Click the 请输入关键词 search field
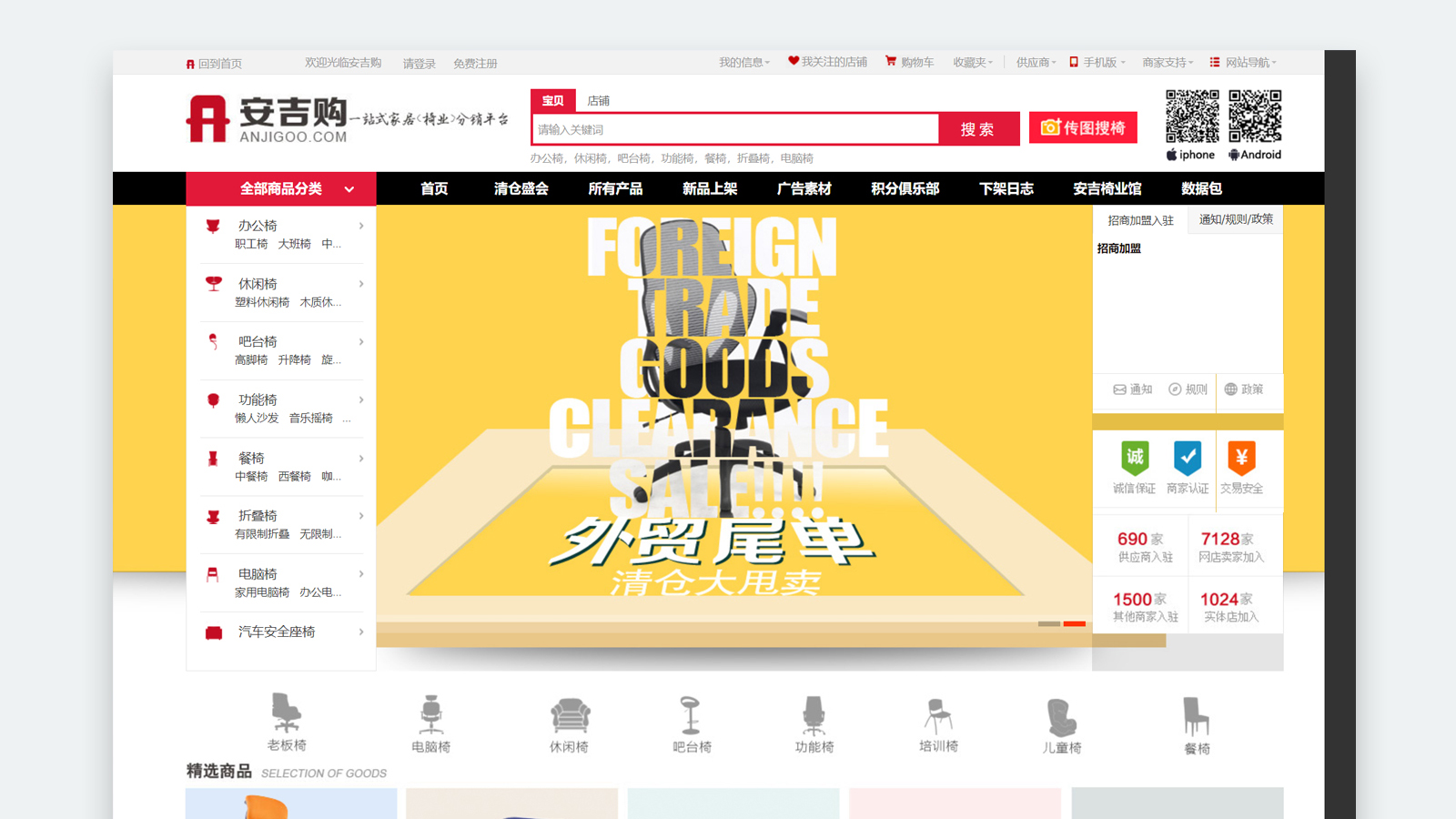Screen dimensions: 1456x819 (x=735, y=129)
